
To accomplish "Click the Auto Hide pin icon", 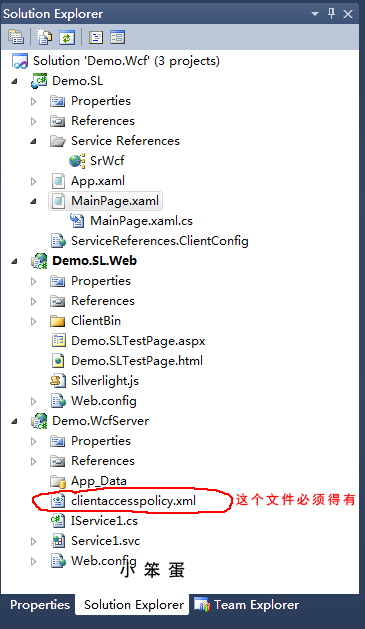I will coord(331,14).
